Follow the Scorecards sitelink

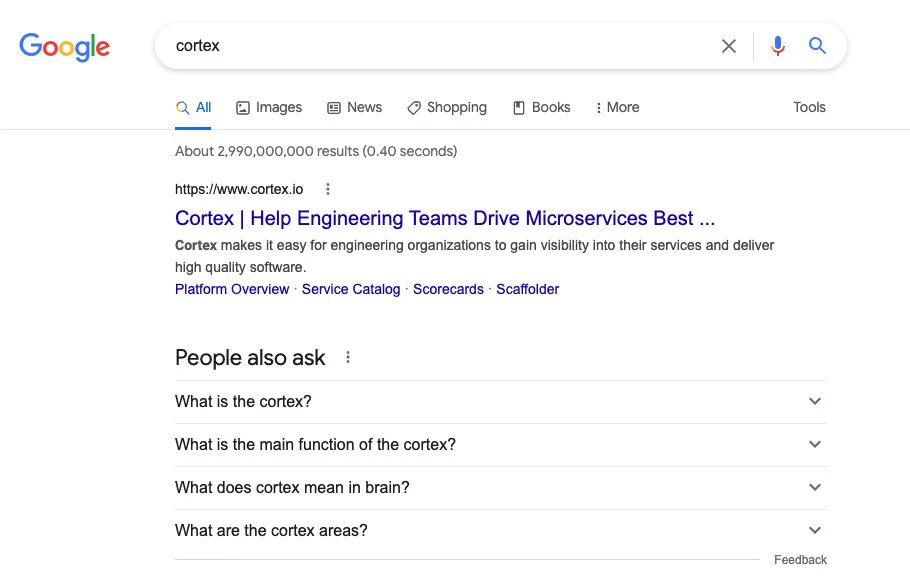[448, 289]
